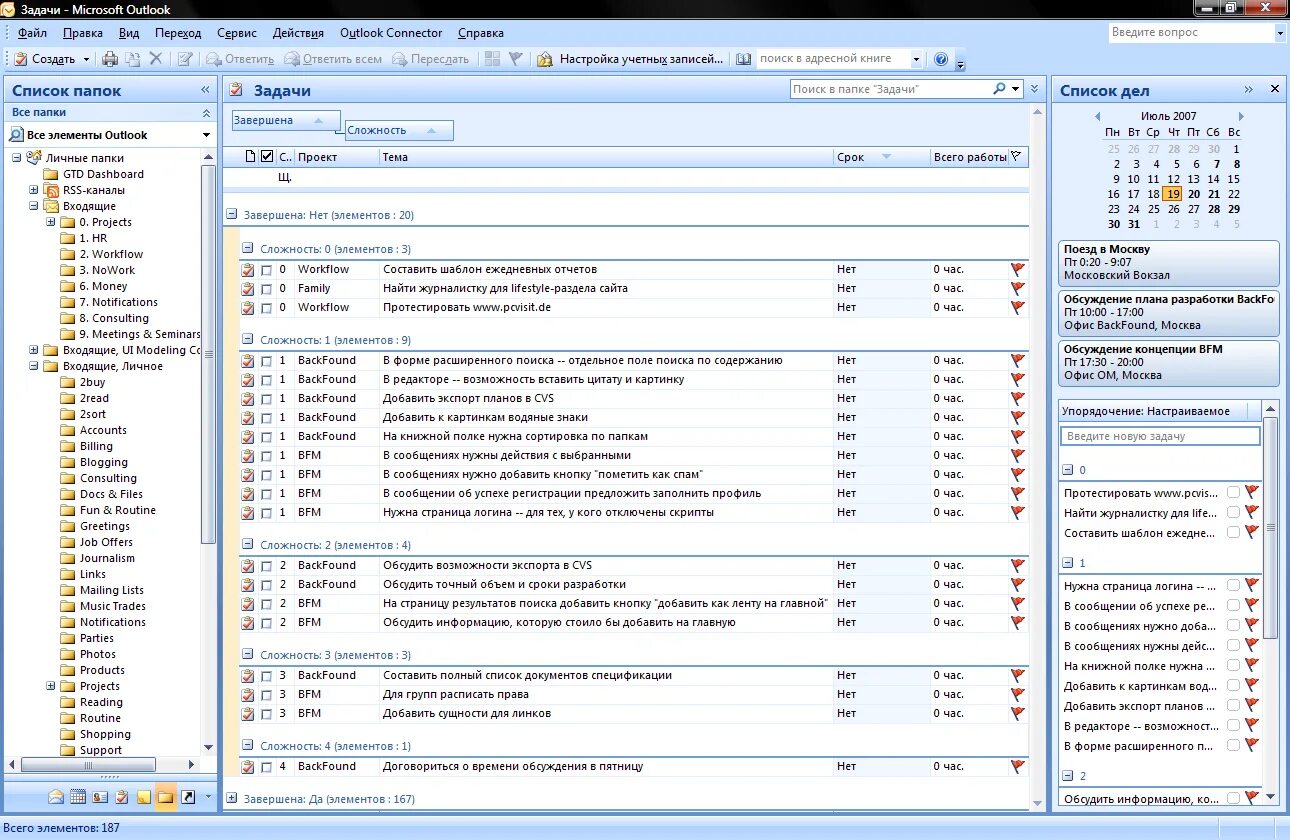Click the RSS-каналы folder icon
This screenshot has height=840, width=1290.
coord(51,190)
